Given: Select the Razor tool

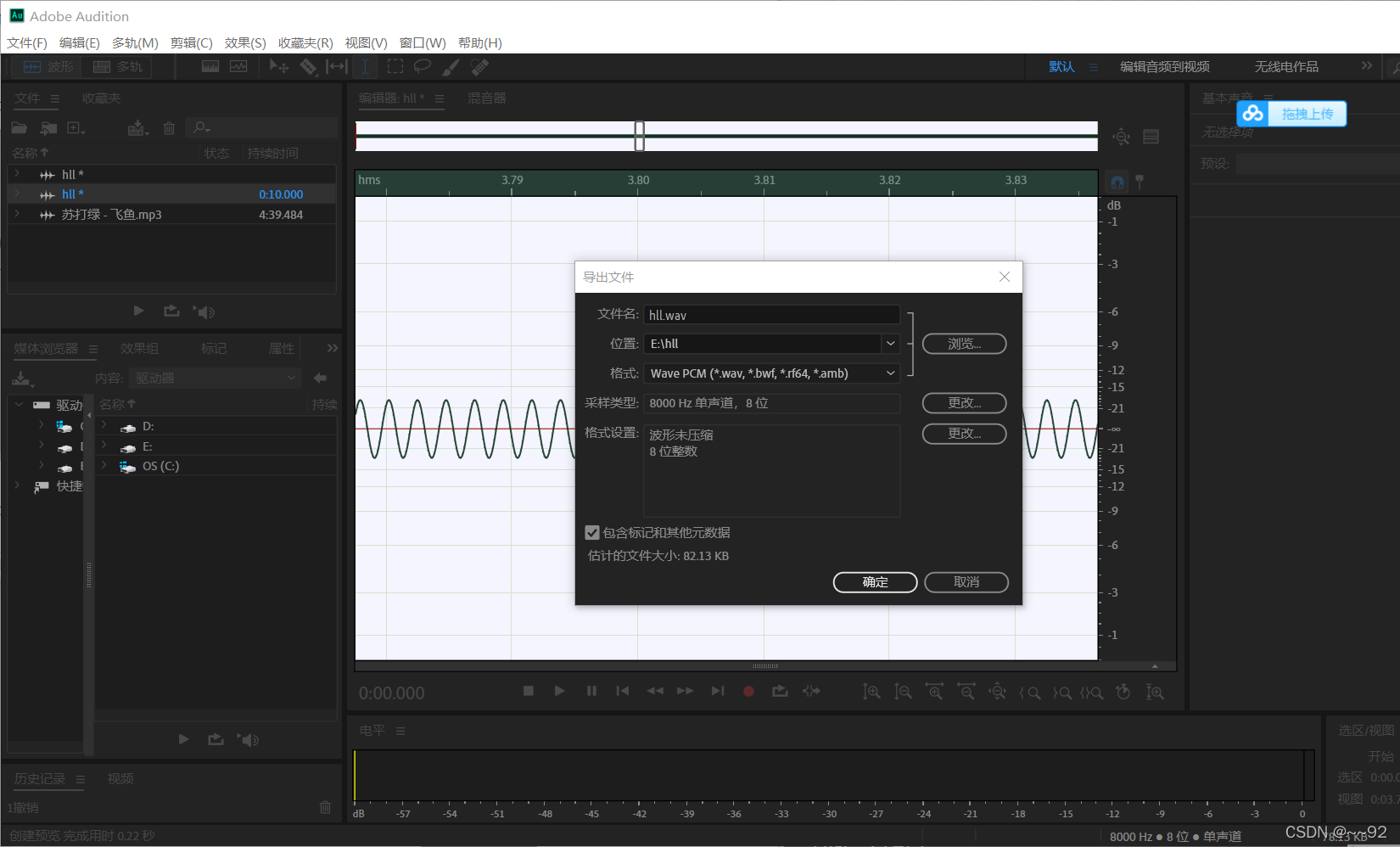Looking at the screenshot, I should coord(308,67).
